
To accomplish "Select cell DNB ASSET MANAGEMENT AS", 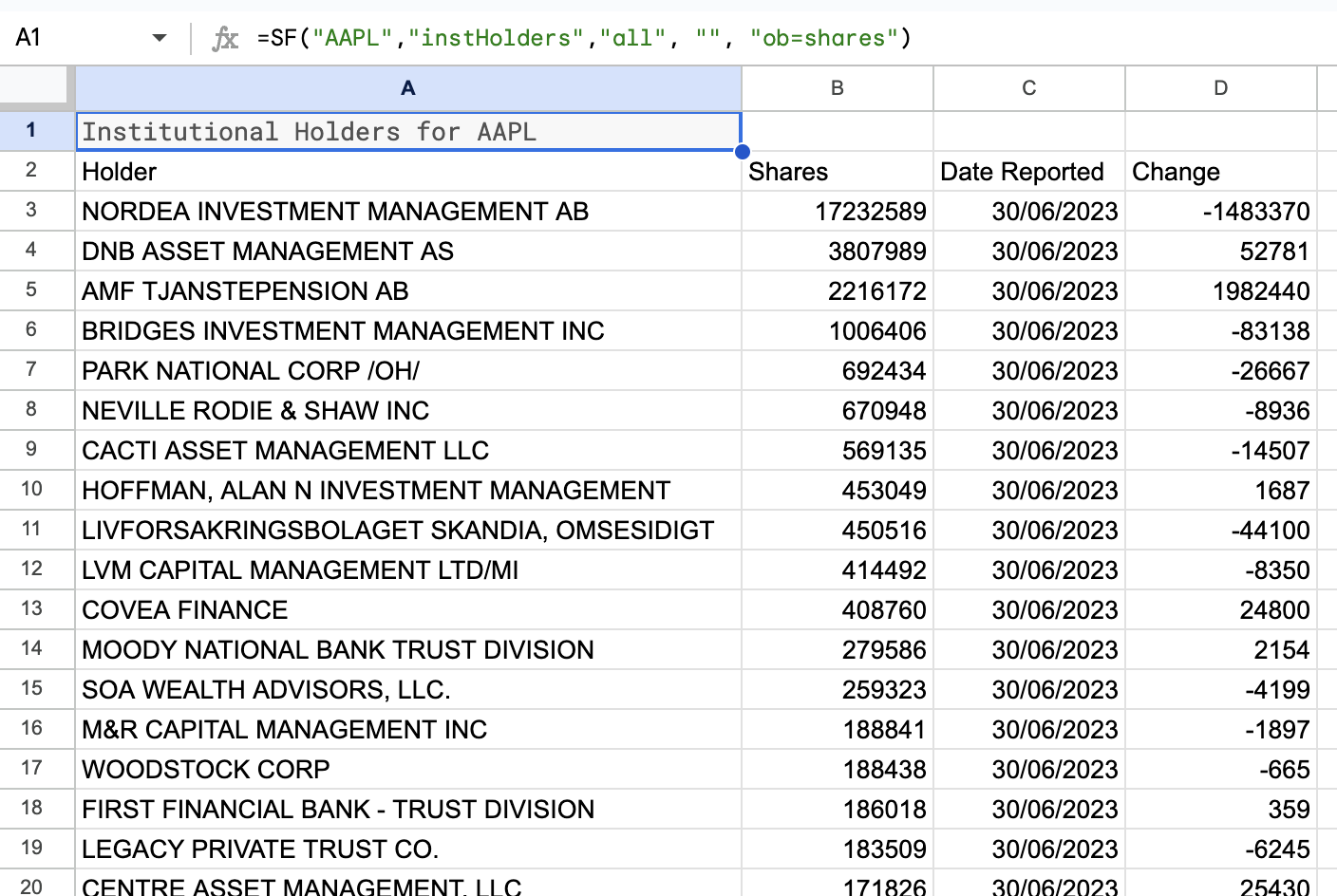I will click(408, 252).
